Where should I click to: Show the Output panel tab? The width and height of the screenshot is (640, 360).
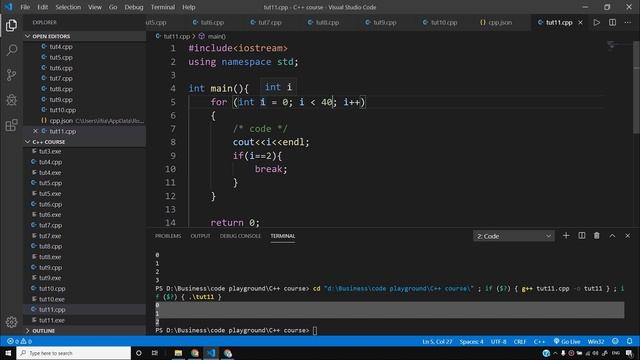tap(200, 236)
